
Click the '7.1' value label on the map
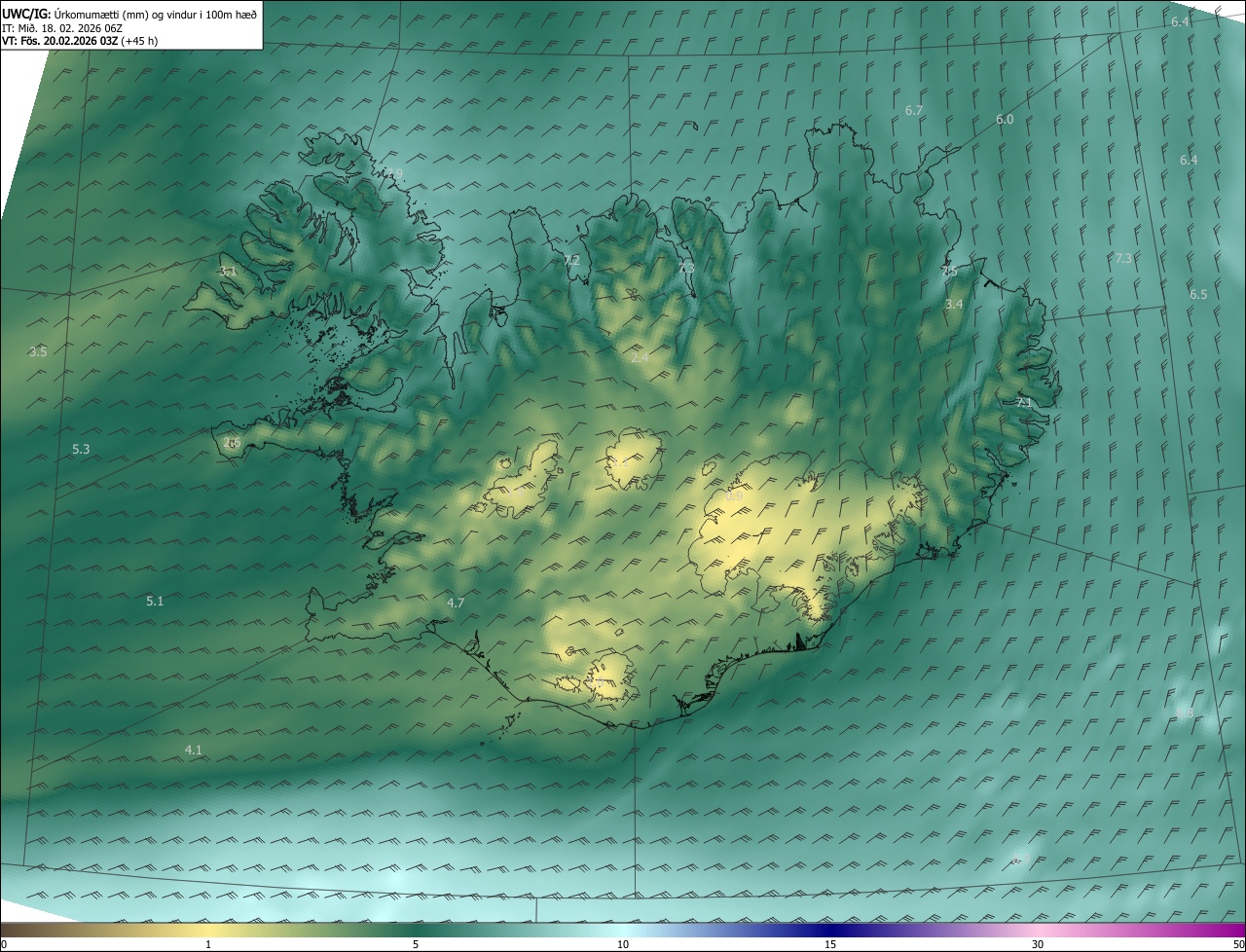(x=1023, y=402)
